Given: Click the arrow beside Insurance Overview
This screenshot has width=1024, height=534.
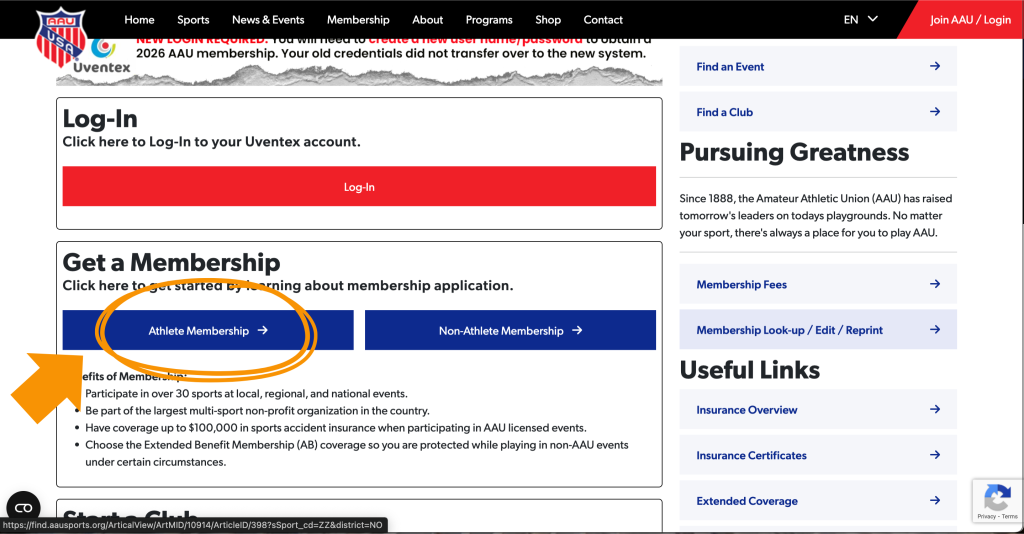Looking at the screenshot, I should pos(934,410).
